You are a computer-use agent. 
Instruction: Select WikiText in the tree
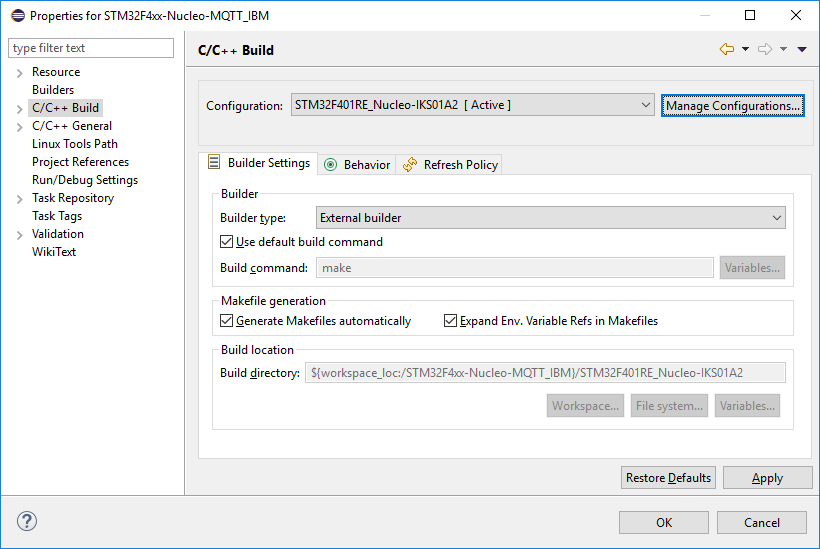[x=54, y=252]
